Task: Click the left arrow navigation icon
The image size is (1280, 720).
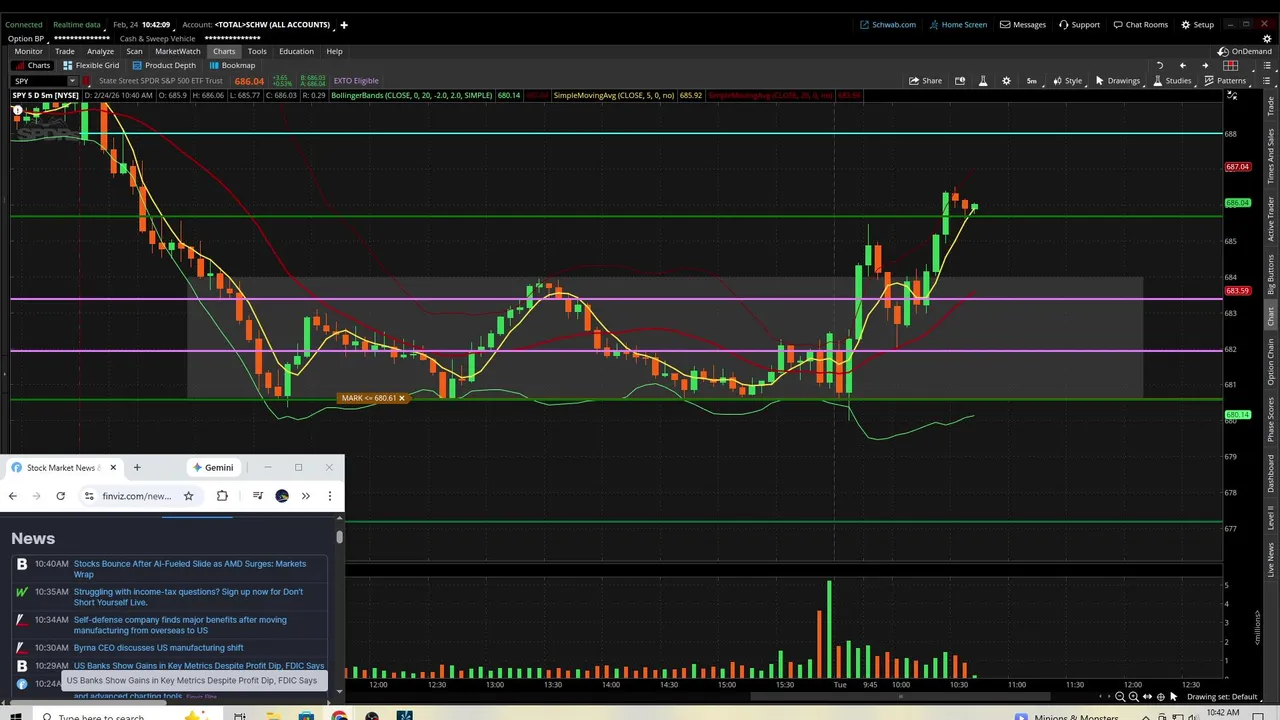Action: click(1182, 66)
